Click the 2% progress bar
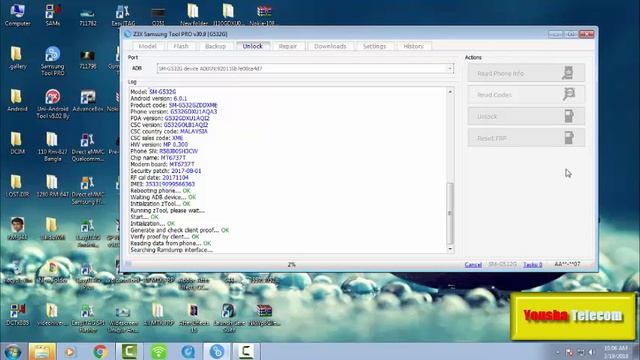Viewport: 640px width, 360px height. coord(291,264)
